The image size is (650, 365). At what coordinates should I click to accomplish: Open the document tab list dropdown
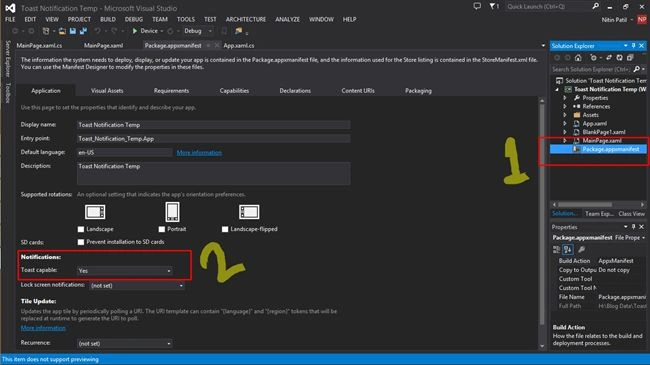pos(543,46)
